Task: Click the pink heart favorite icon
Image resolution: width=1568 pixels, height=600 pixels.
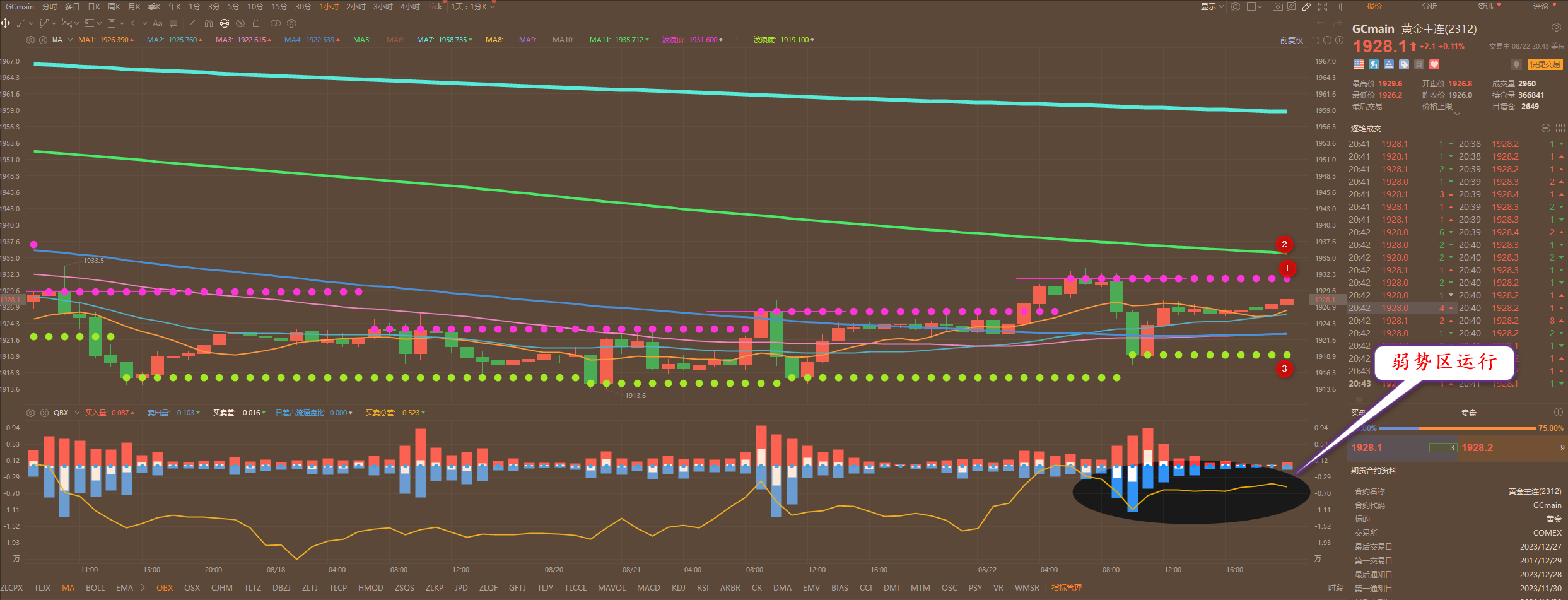Action: [x=1434, y=64]
